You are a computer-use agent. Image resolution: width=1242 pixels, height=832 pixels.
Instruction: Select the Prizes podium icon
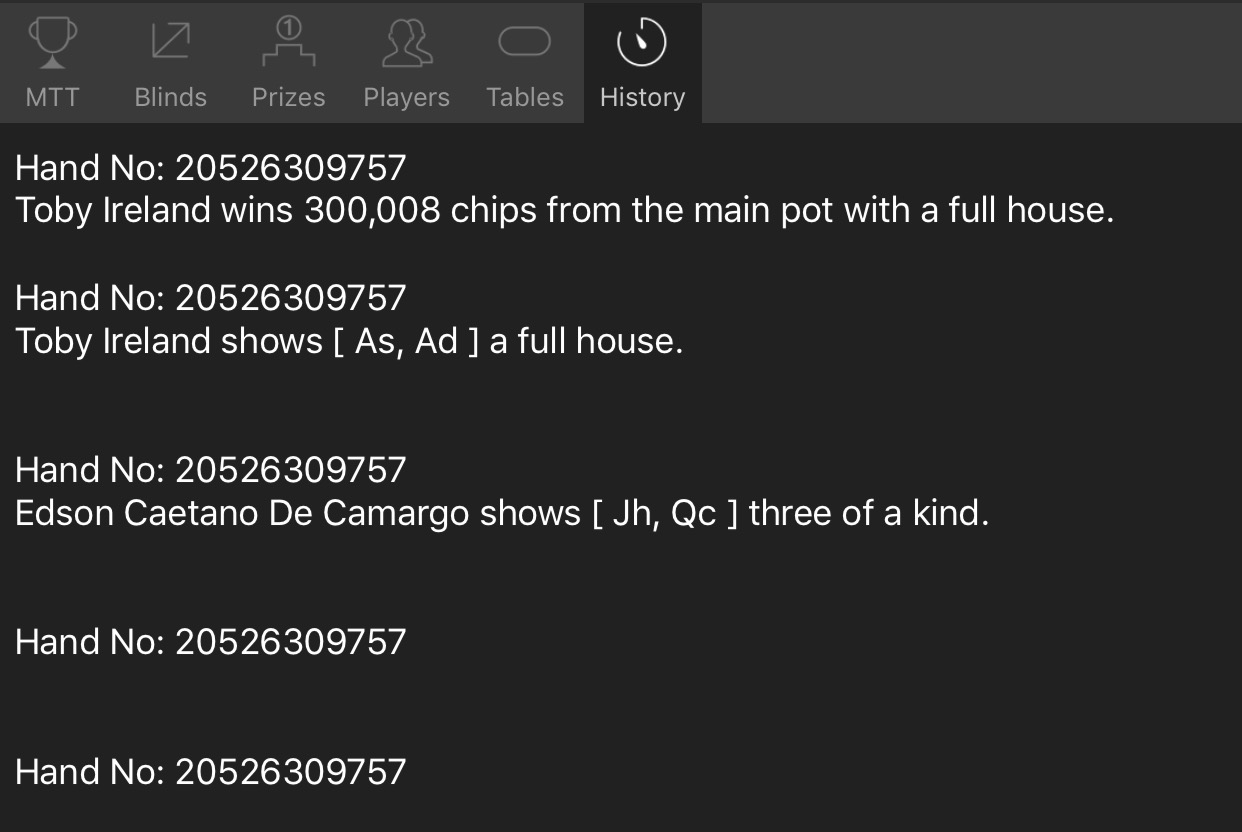click(289, 43)
